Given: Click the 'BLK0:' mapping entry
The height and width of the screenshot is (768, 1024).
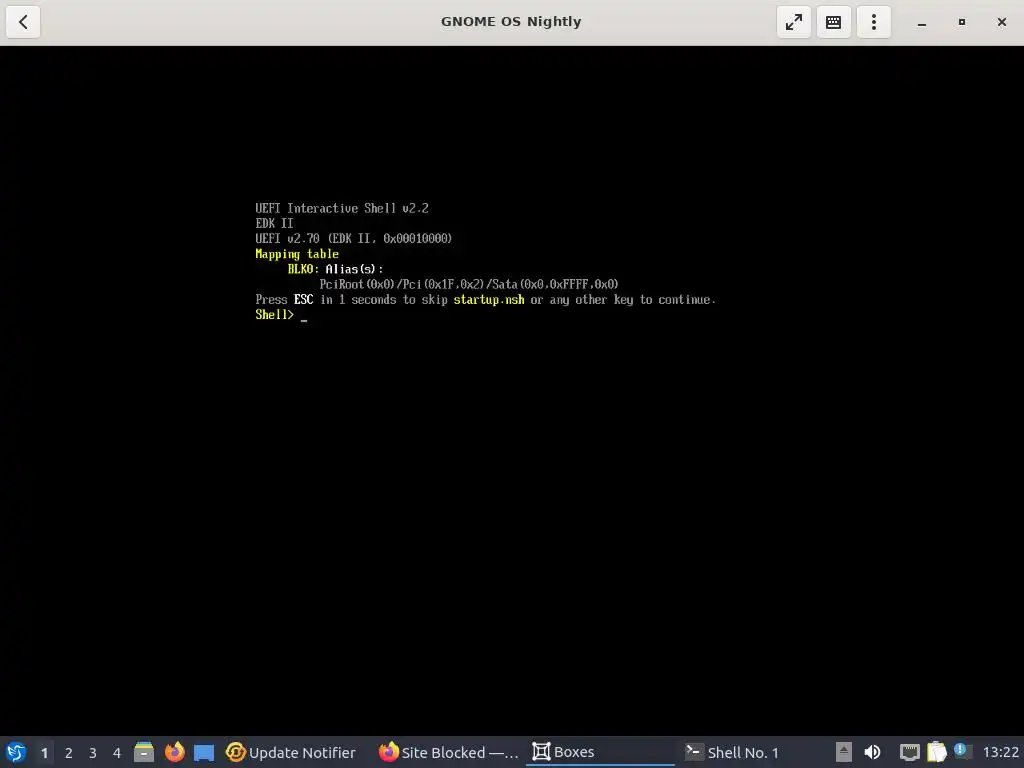Looking at the screenshot, I should point(303,269).
